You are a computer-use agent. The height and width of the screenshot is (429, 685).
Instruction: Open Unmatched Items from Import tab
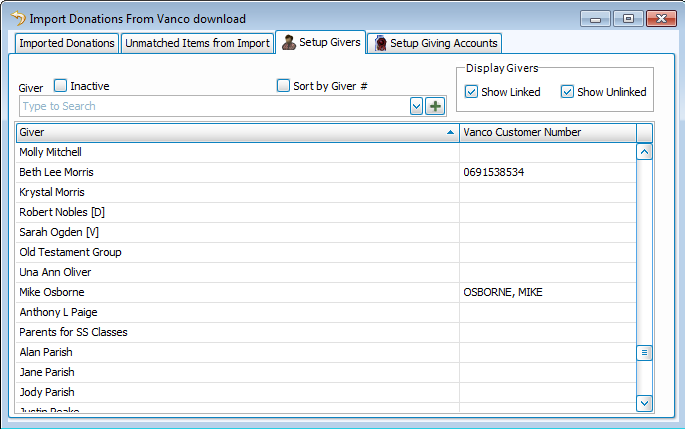(x=197, y=43)
